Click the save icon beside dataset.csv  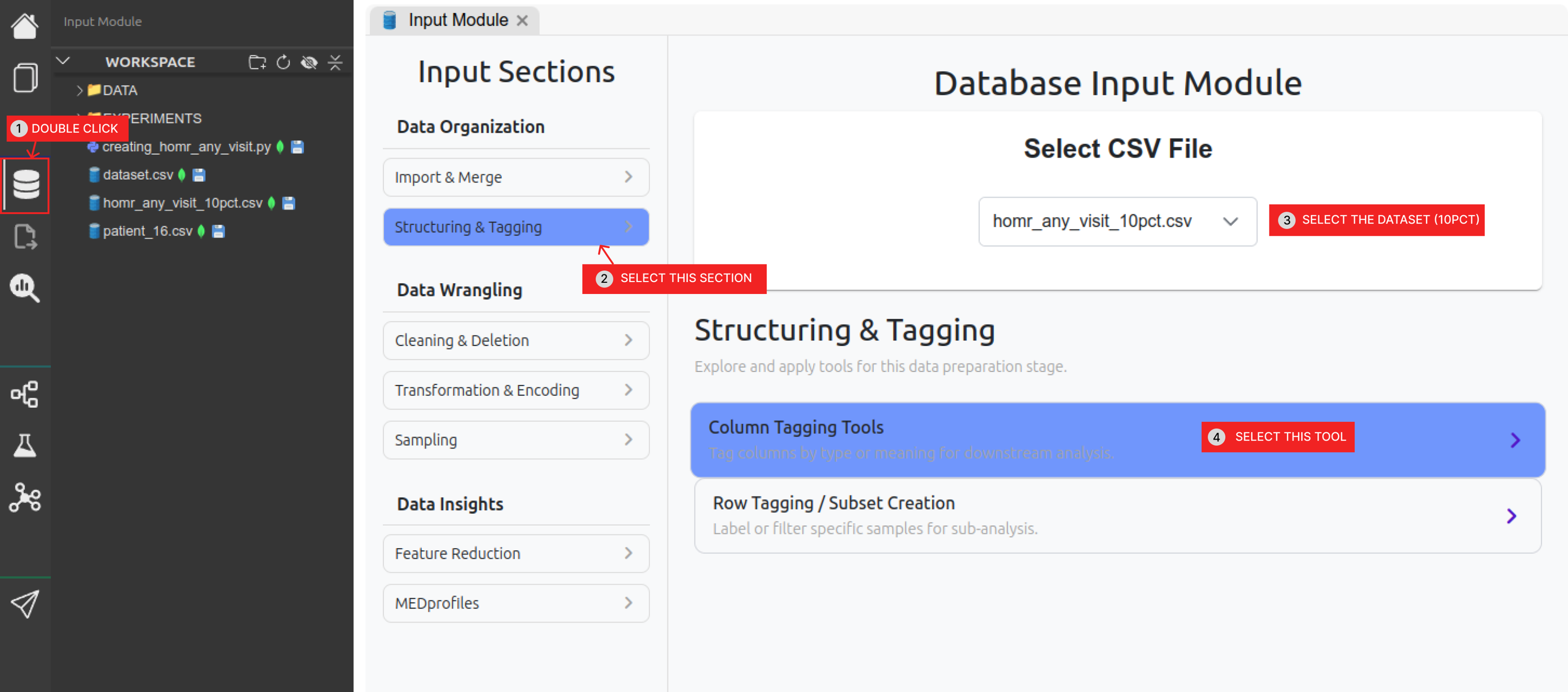[199, 175]
